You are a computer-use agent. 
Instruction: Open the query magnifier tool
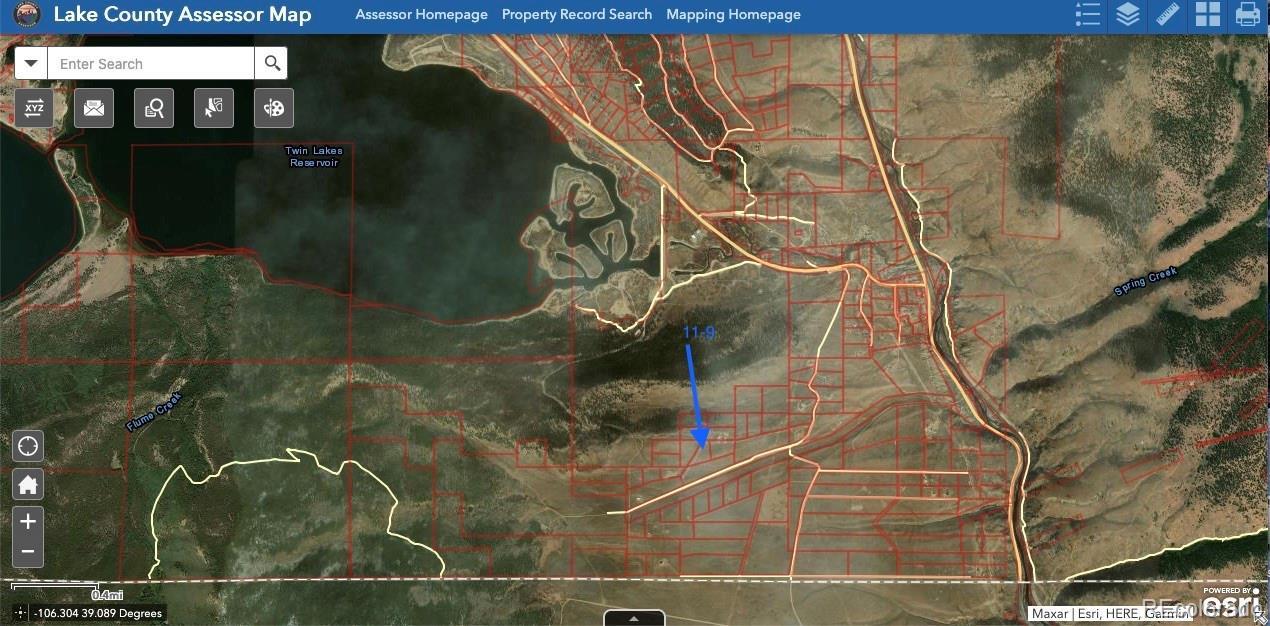[x=154, y=108]
